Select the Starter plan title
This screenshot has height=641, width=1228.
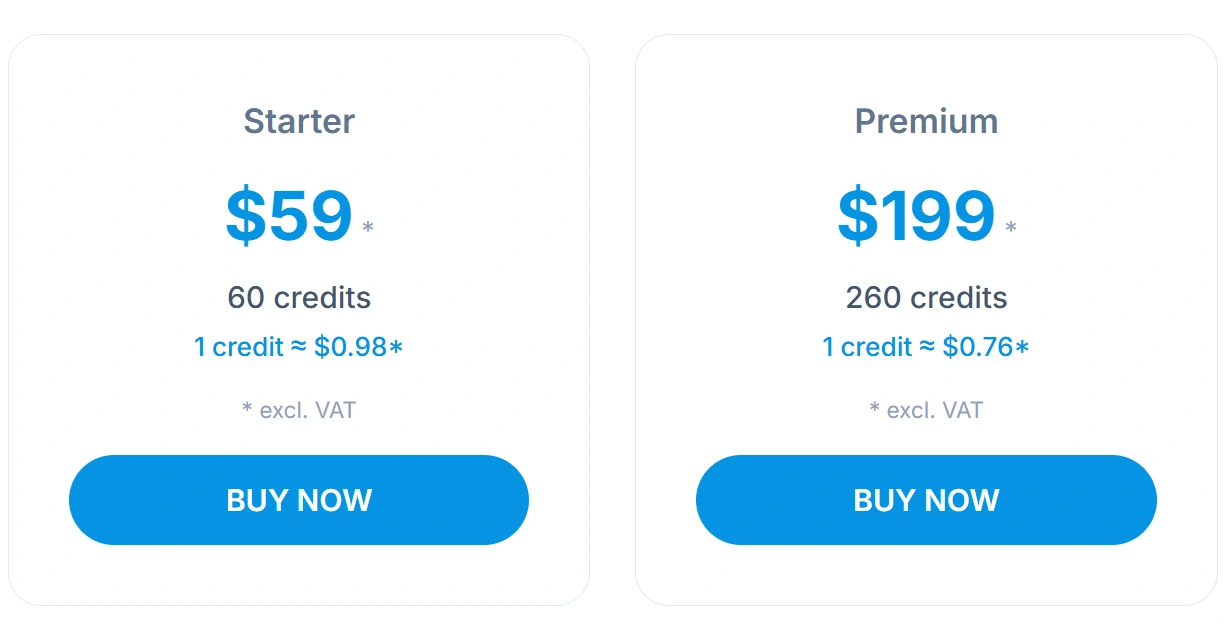299,122
